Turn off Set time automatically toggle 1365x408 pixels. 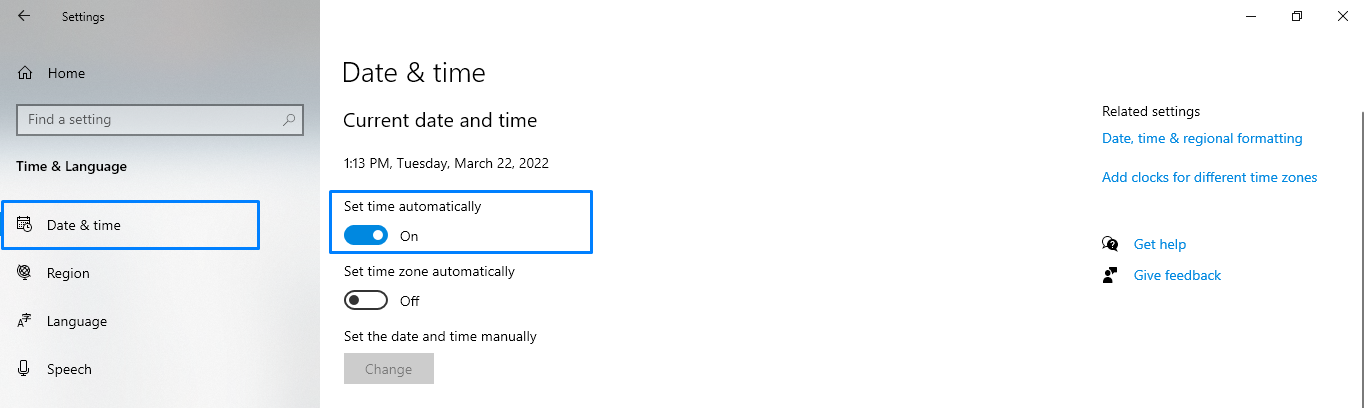(366, 236)
